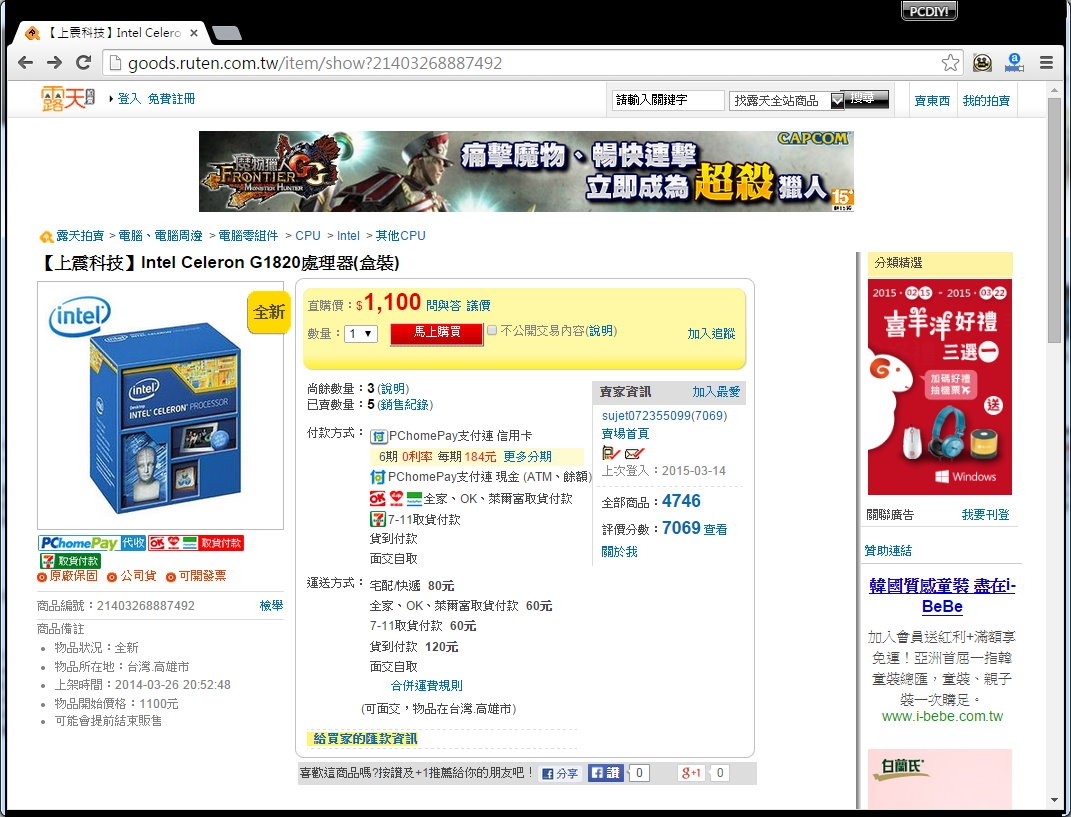Click the Google +1 button
This screenshot has height=817, width=1071.
tap(691, 773)
